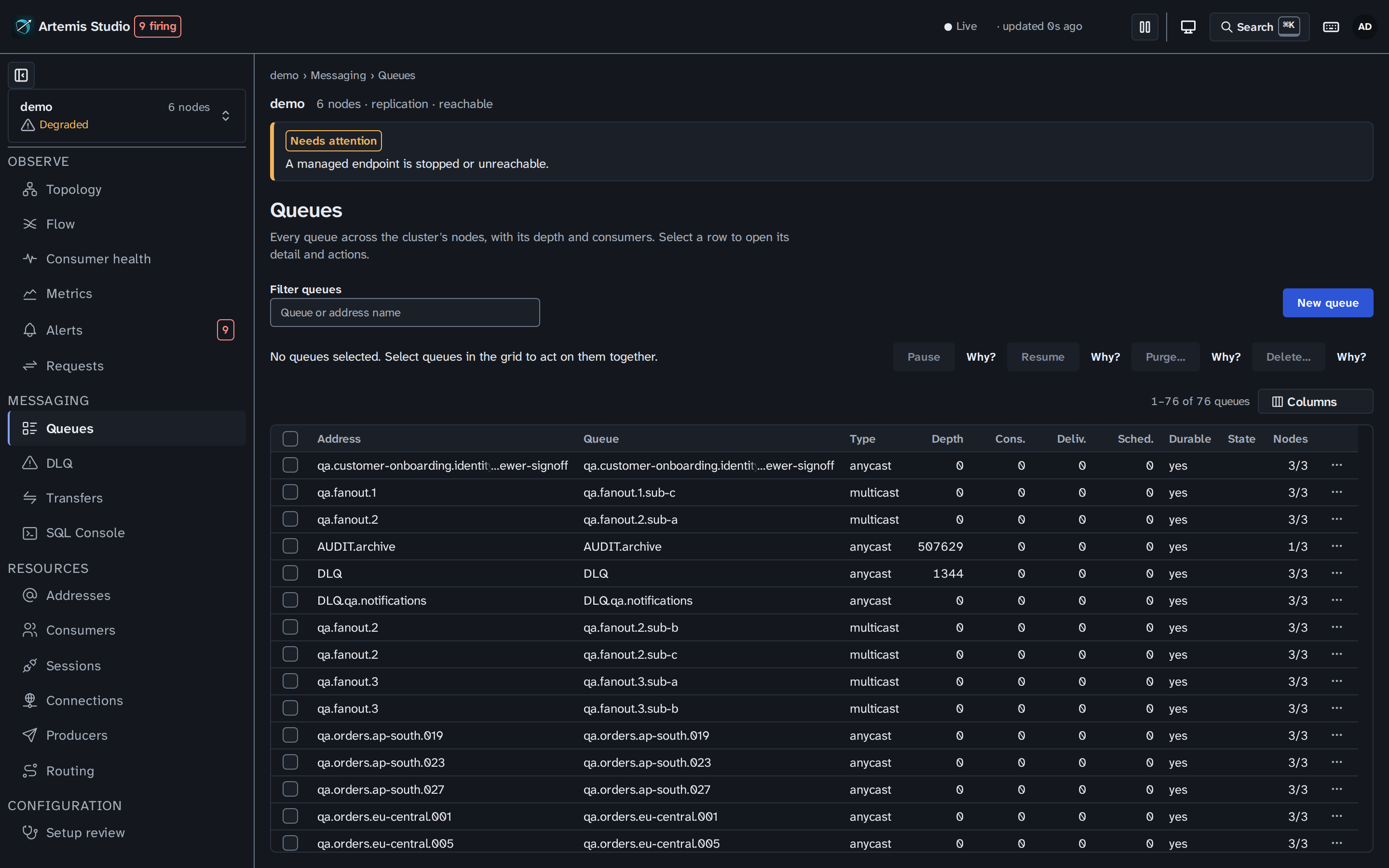Screen dimensions: 1389x868
Task: Open keyboard shortcuts icon
Action: [1331, 27]
